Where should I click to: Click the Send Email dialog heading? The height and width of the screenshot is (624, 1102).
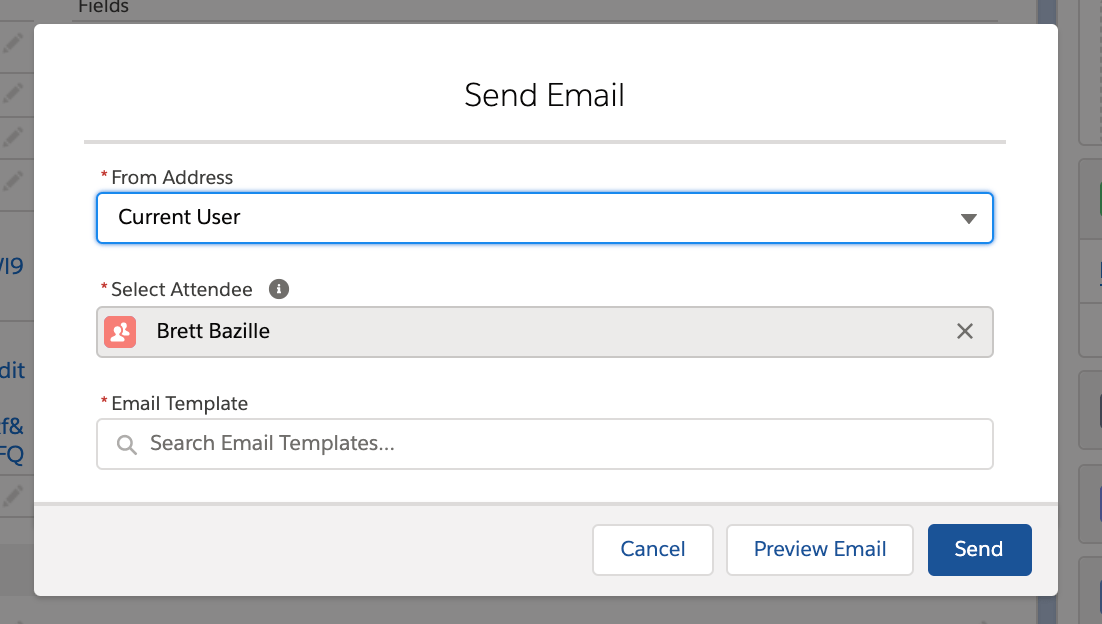(545, 95)
